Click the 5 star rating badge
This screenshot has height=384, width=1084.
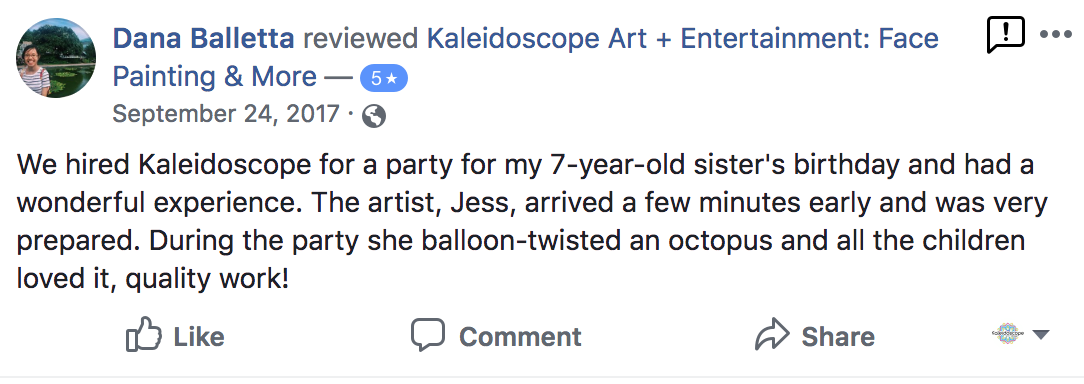(384, 79)
